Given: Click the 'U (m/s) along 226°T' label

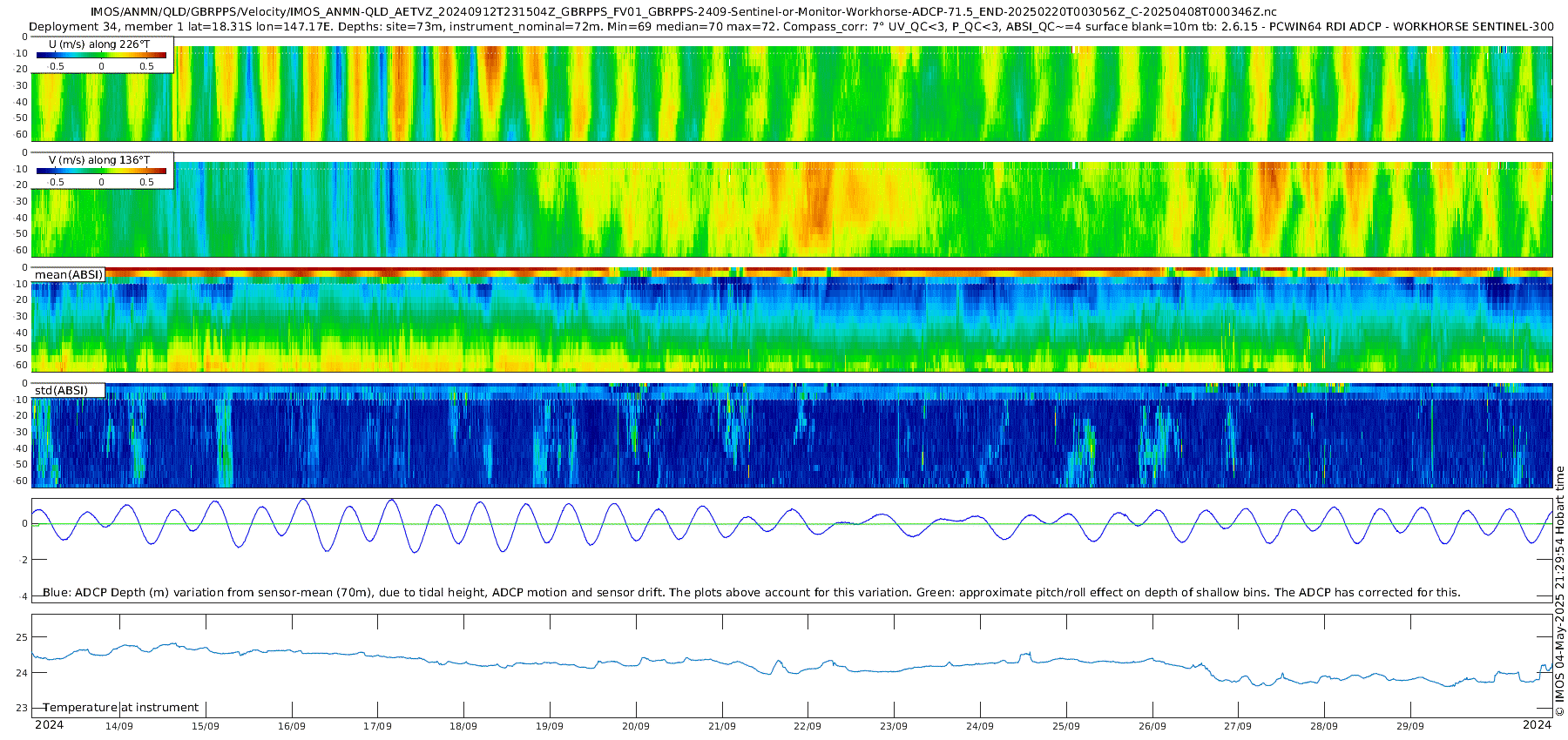Looking at the screenshot, I should click(99, 44).
